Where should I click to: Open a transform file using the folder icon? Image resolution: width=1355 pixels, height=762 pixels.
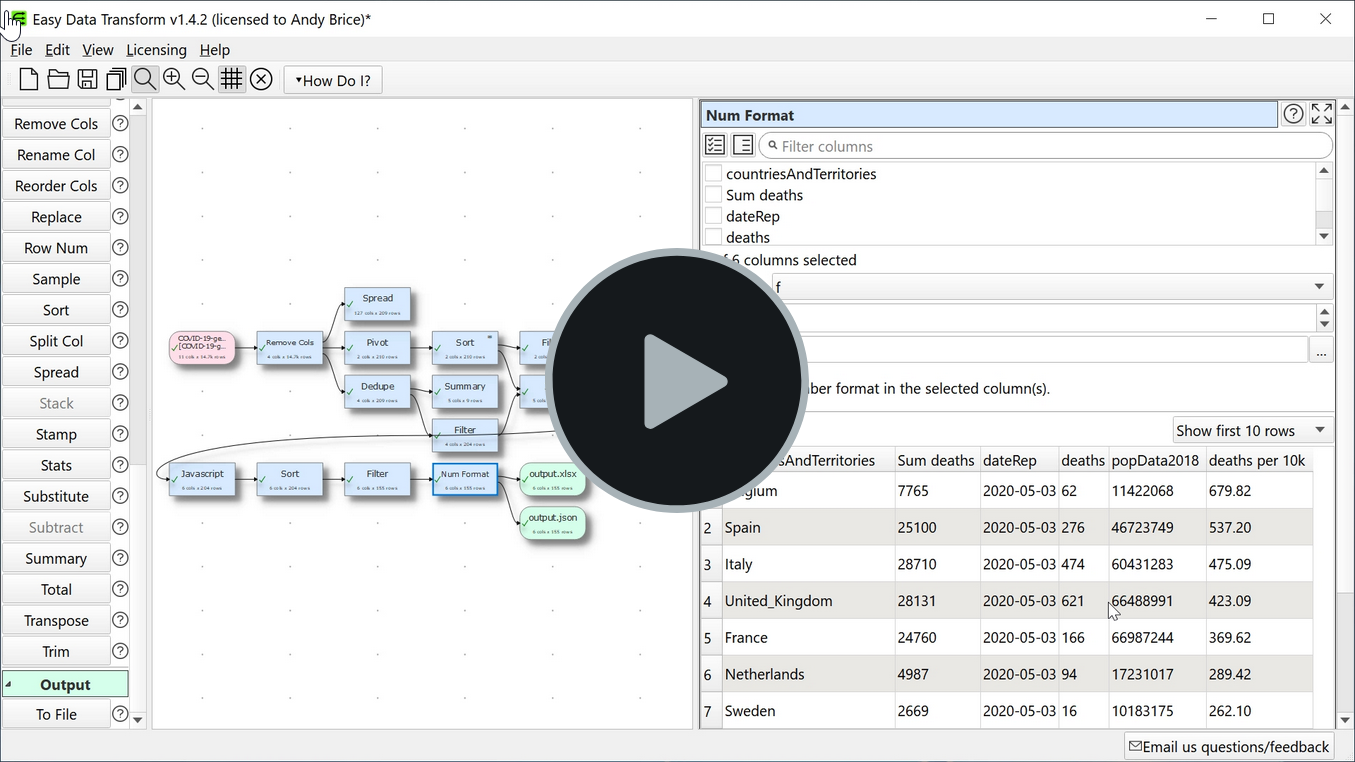57,79
